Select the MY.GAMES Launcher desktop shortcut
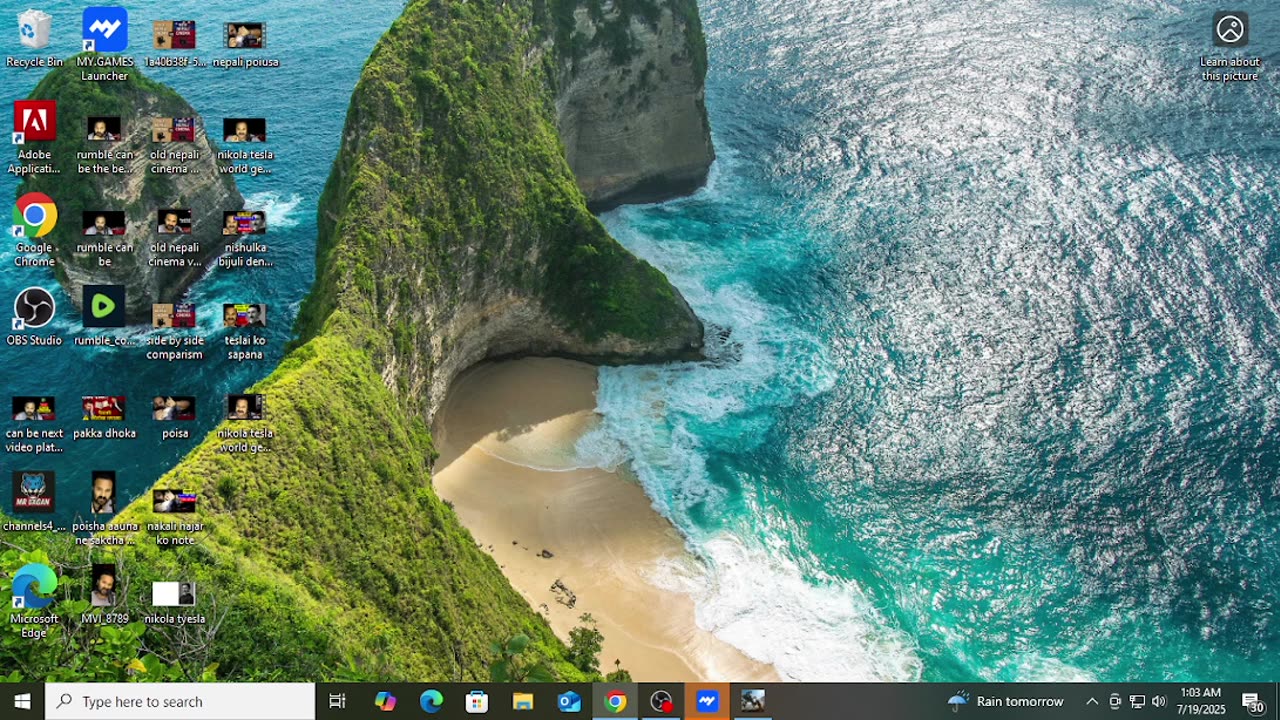Screen dimensions: 1280x720 [104, 45]
